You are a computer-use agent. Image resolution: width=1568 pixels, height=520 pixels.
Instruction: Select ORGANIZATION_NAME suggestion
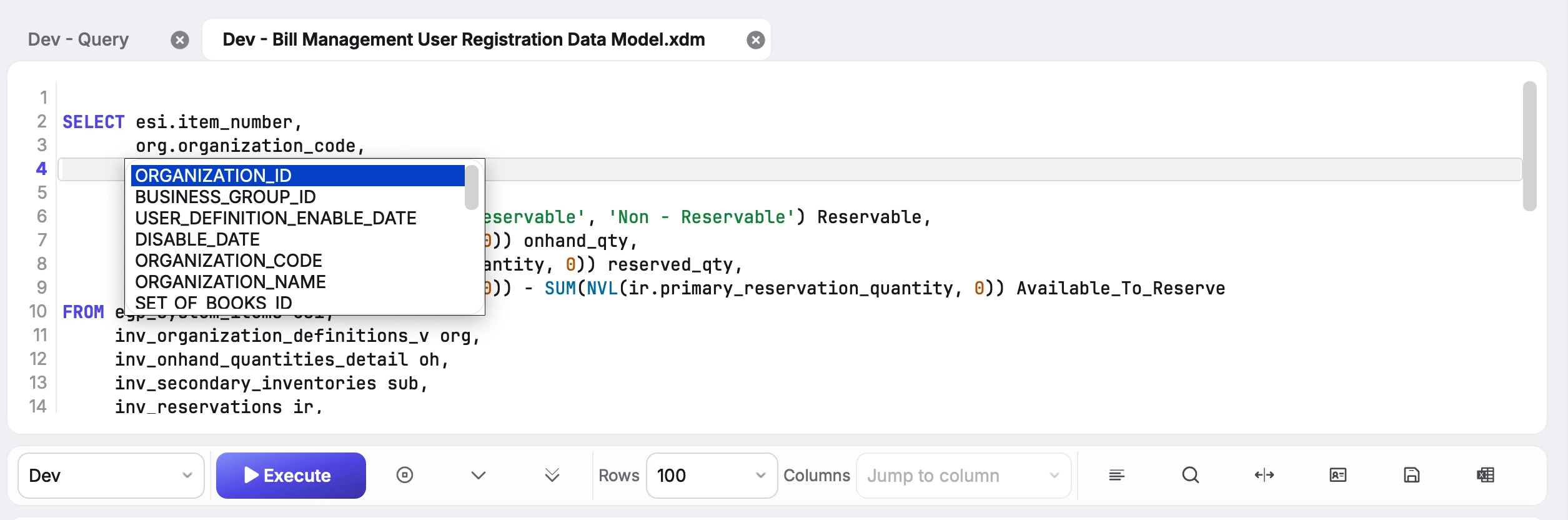(297, 282)
